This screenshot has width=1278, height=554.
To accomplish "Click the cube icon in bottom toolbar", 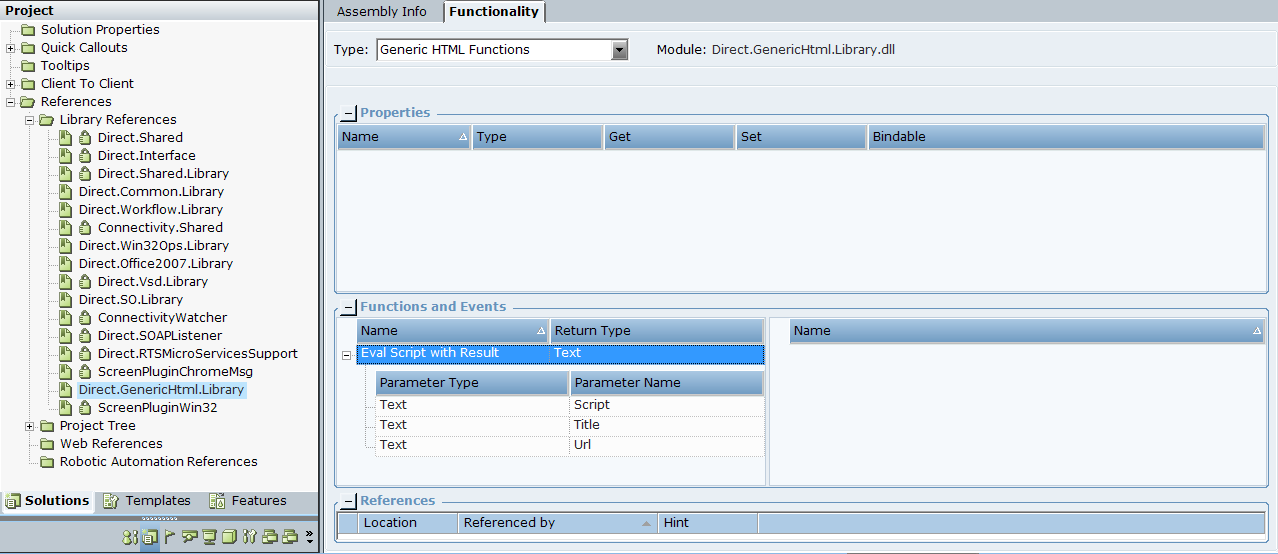I will (229, 537).
